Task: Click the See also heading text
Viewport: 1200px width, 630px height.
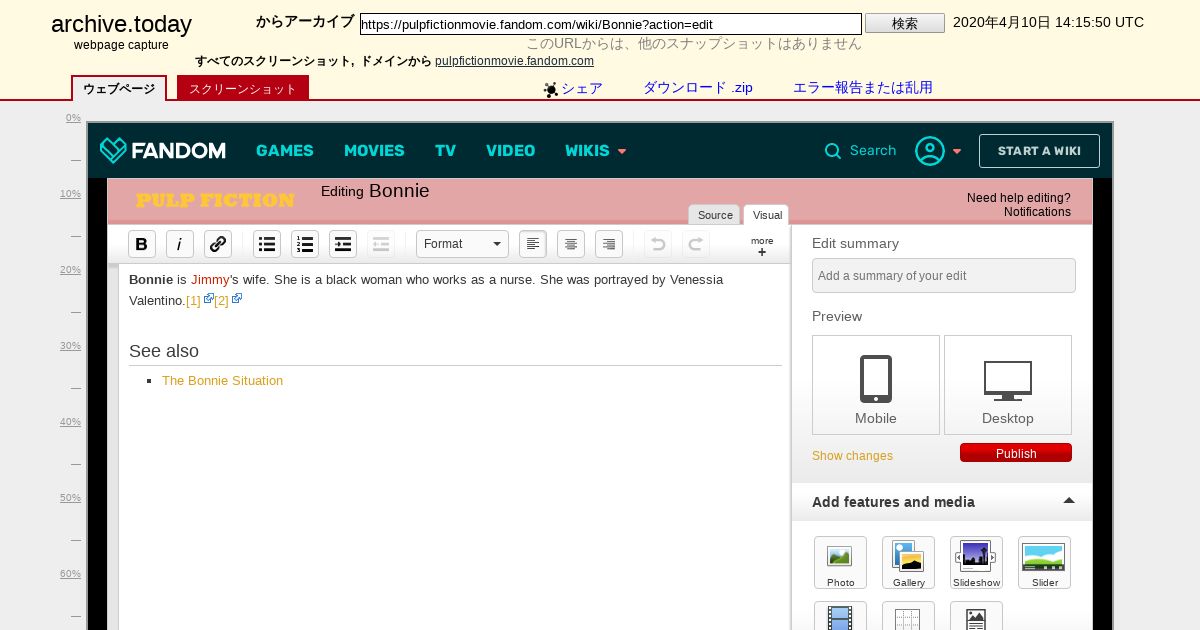Action: click(164, 351)
